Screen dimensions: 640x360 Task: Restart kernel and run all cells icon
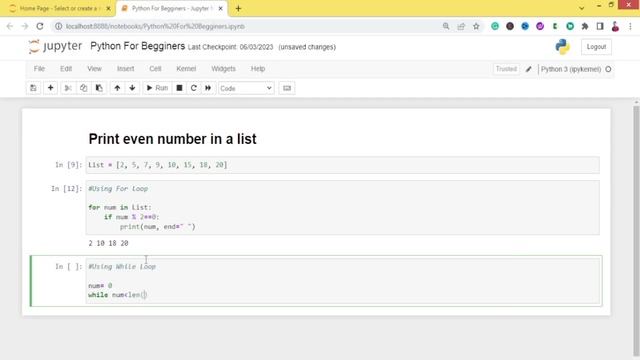pyautogui.click(x=208, y=88)
